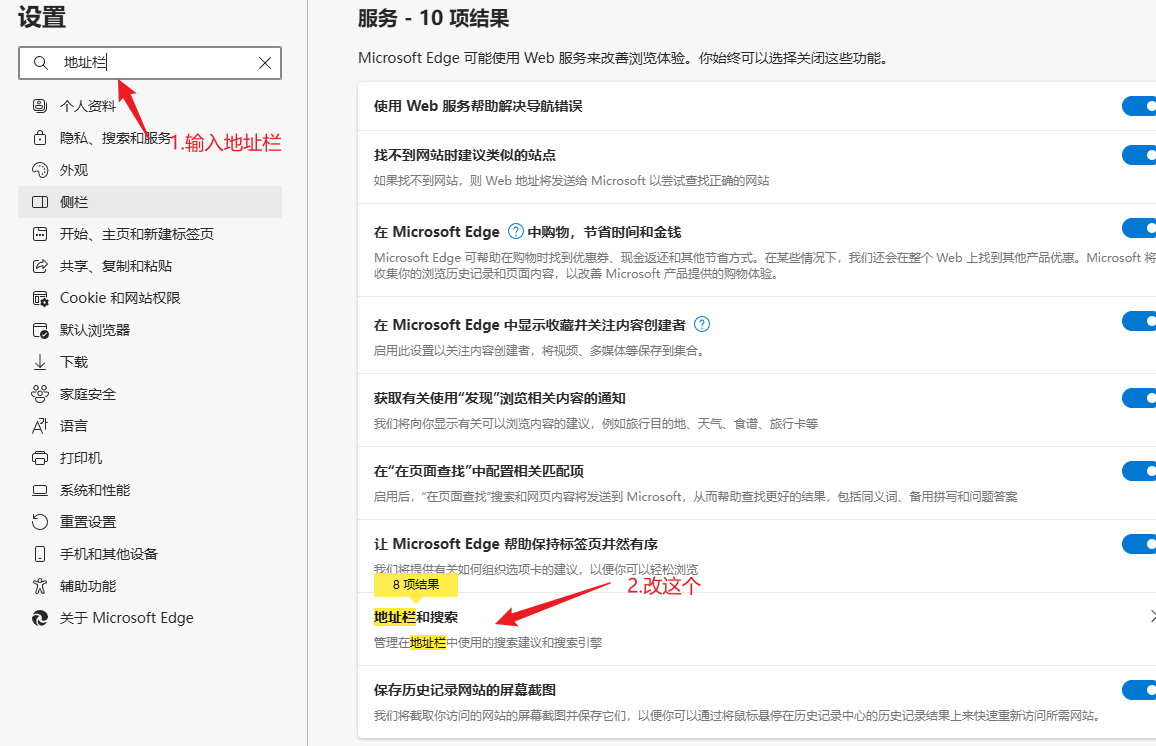Toggle 使用 Web 服务帮助解决导航错误 switch
This screenshot has width=1156, height=746.
pos(1138,106)
